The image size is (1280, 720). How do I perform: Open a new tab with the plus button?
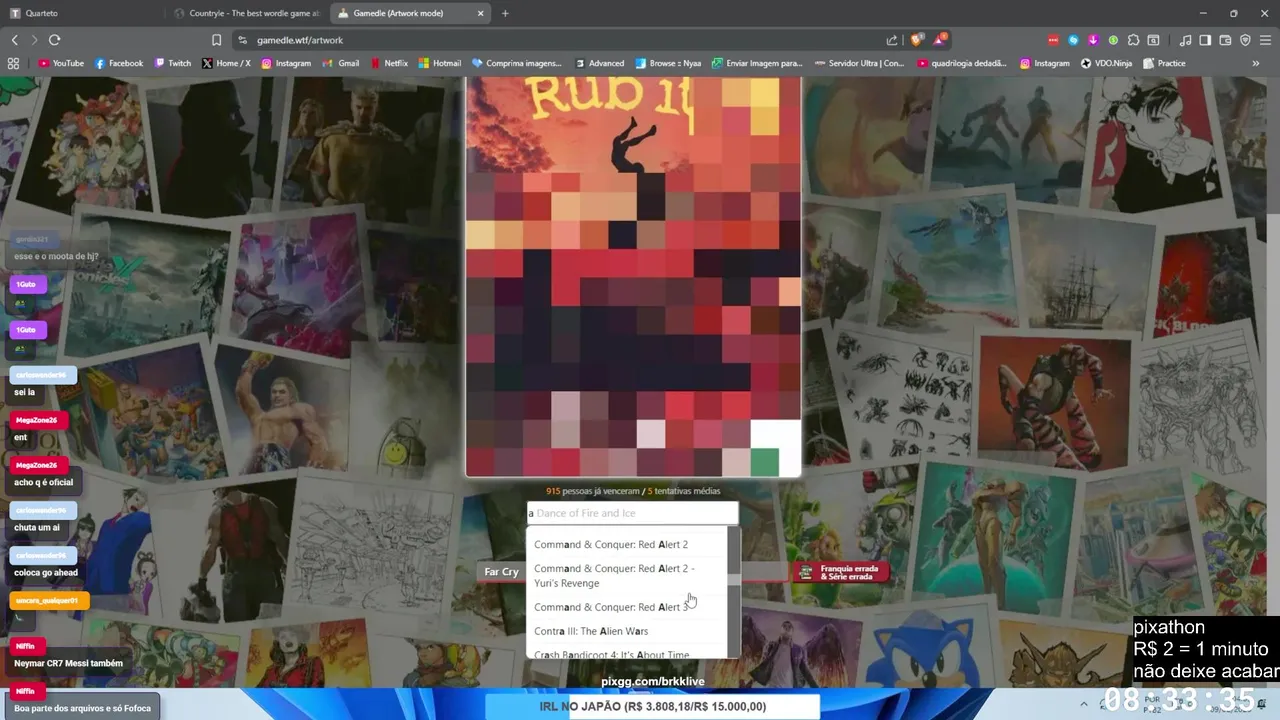[505, 13]
